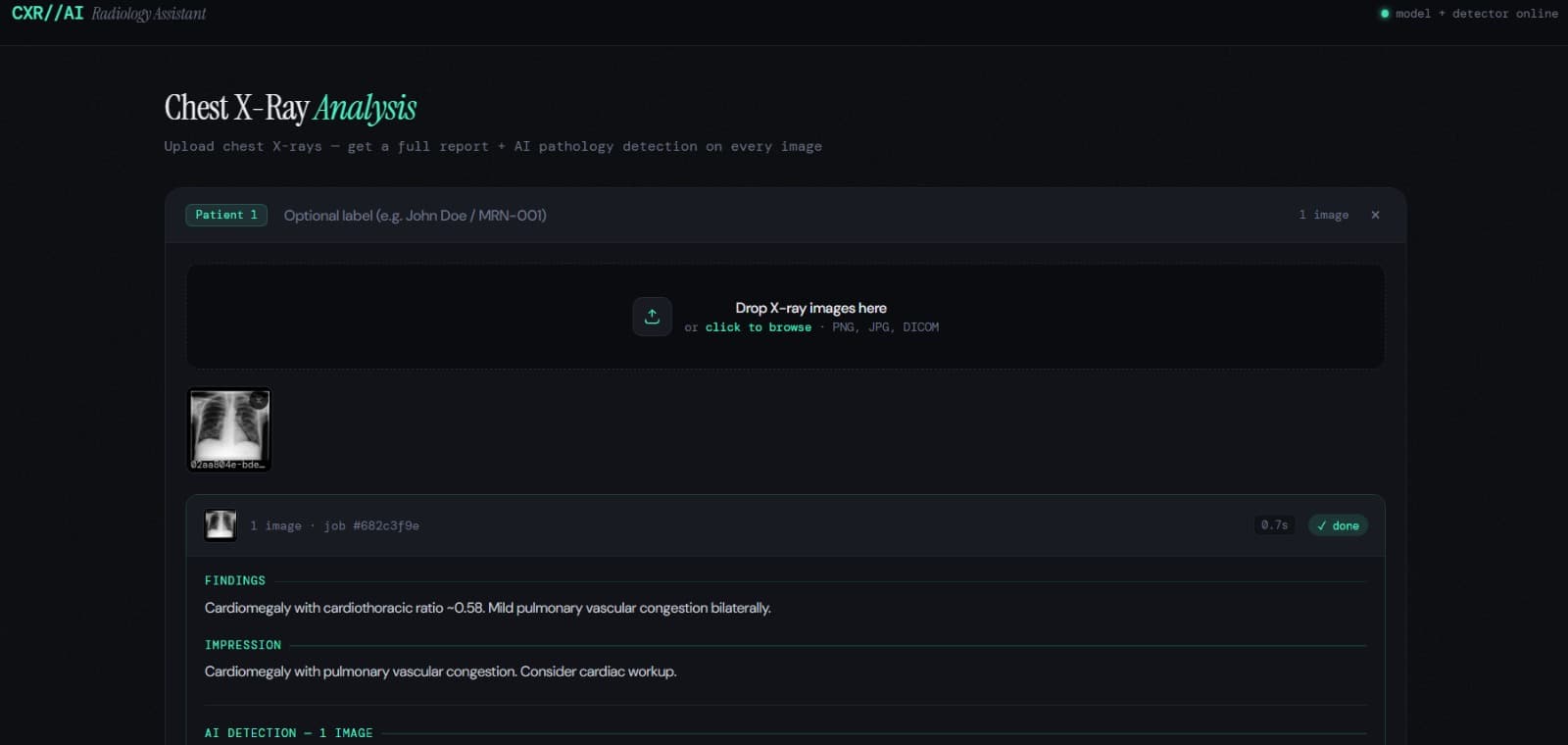
Task: Remove the uploaded X-ray thumbnail image
Action: pyautogui.click(x=259, y=400)
